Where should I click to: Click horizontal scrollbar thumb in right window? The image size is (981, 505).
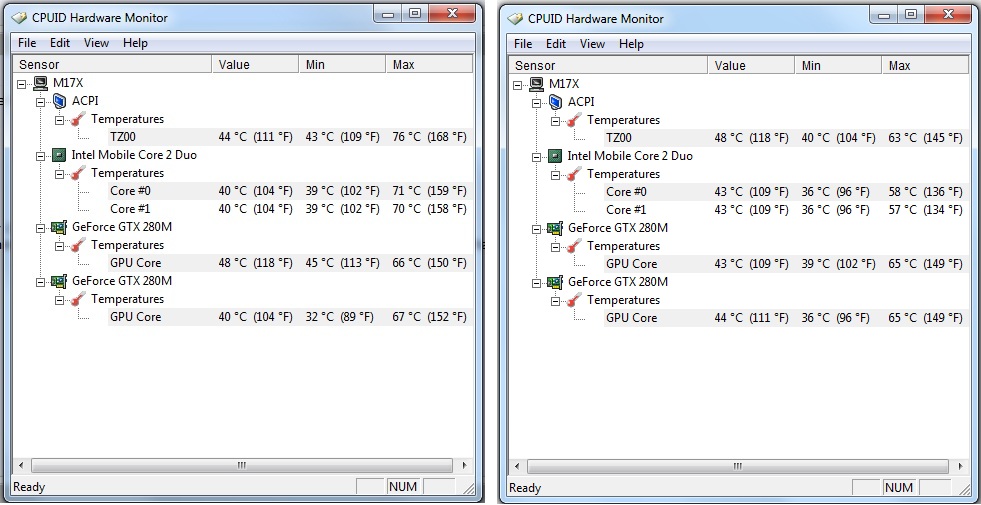pyautogui.click(x=738, y=467)
